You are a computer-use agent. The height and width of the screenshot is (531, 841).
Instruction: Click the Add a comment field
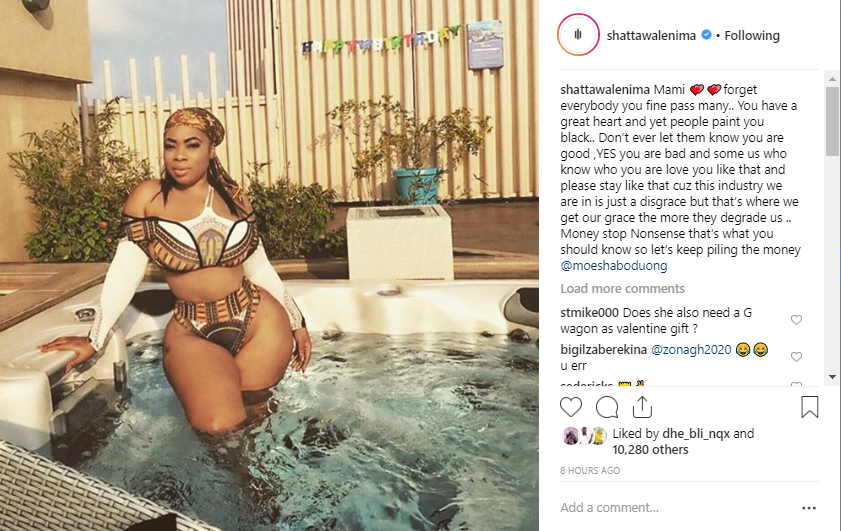pyautogui.click(x=676, y=507)
